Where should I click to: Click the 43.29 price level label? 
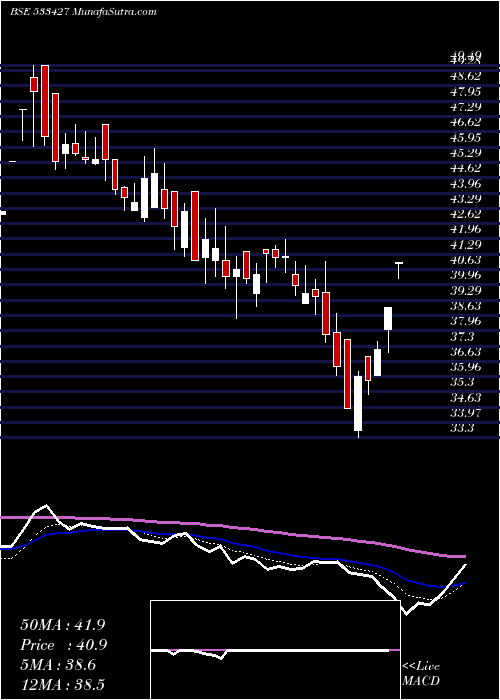(466, 198)
